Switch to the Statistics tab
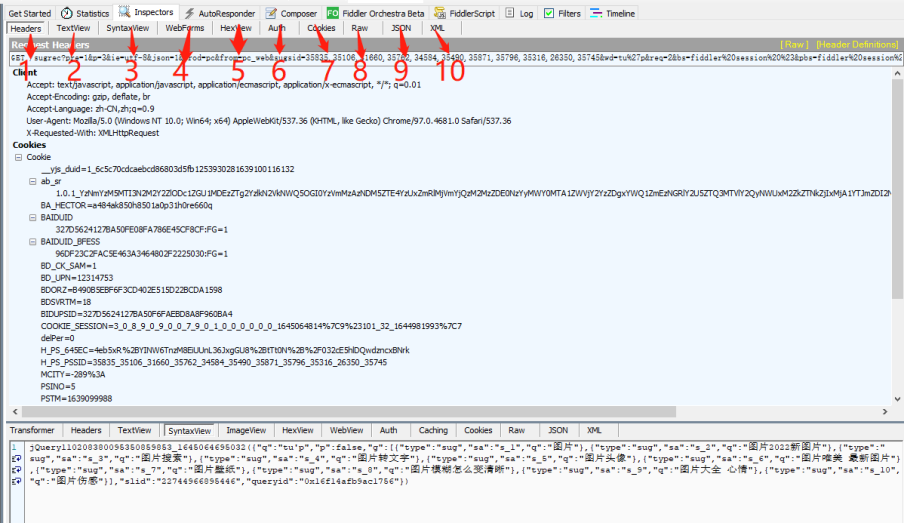The width and height of the screenshot is (904, 523). (92, 13)
